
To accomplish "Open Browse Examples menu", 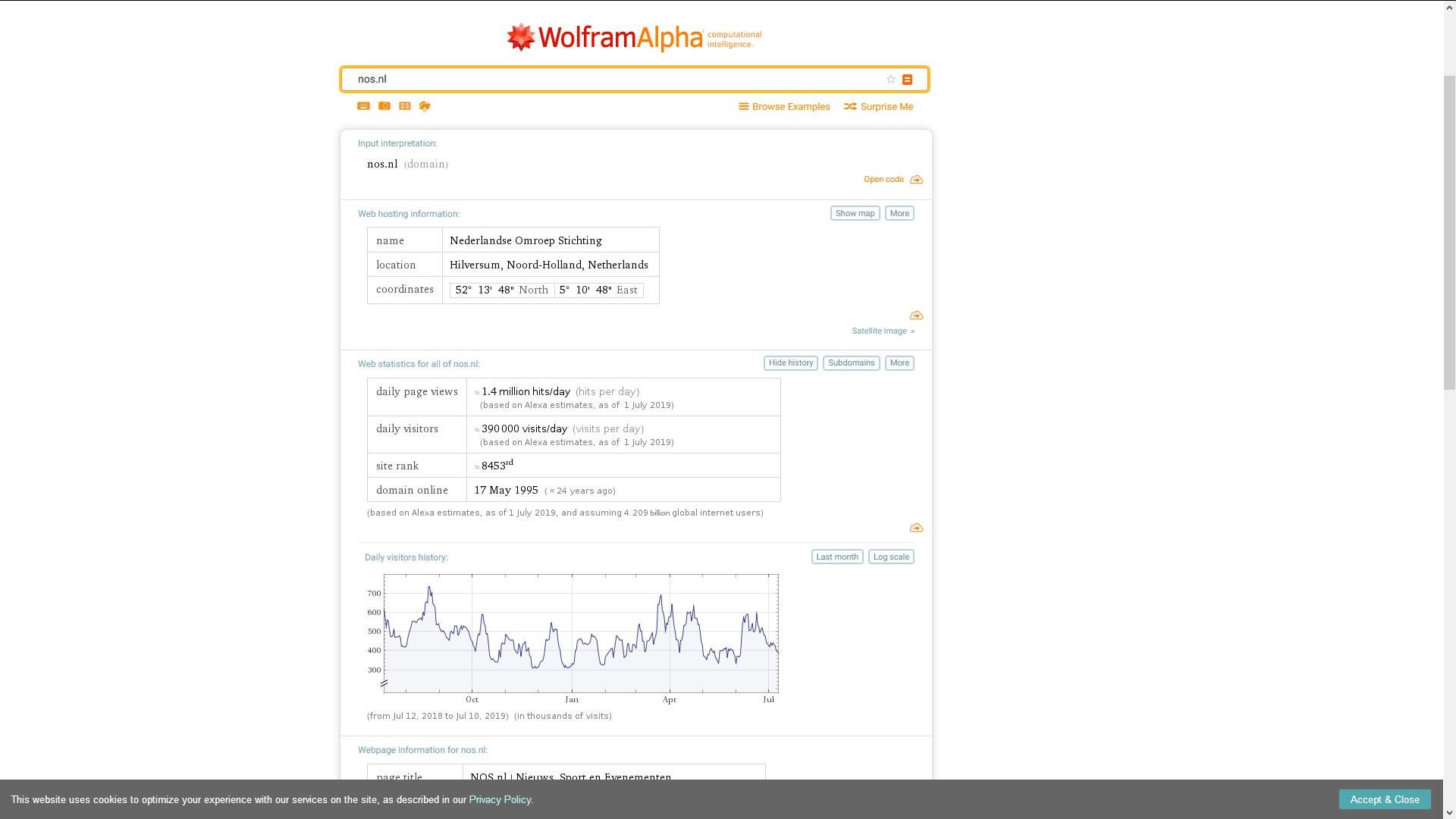I will click(x=784, y=107).
